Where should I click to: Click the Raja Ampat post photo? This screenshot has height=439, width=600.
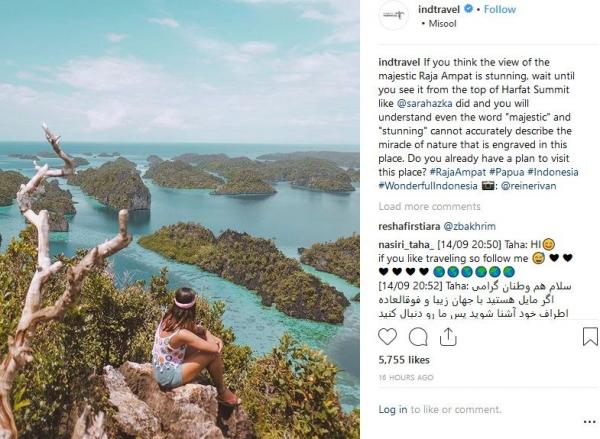[180, 220]
